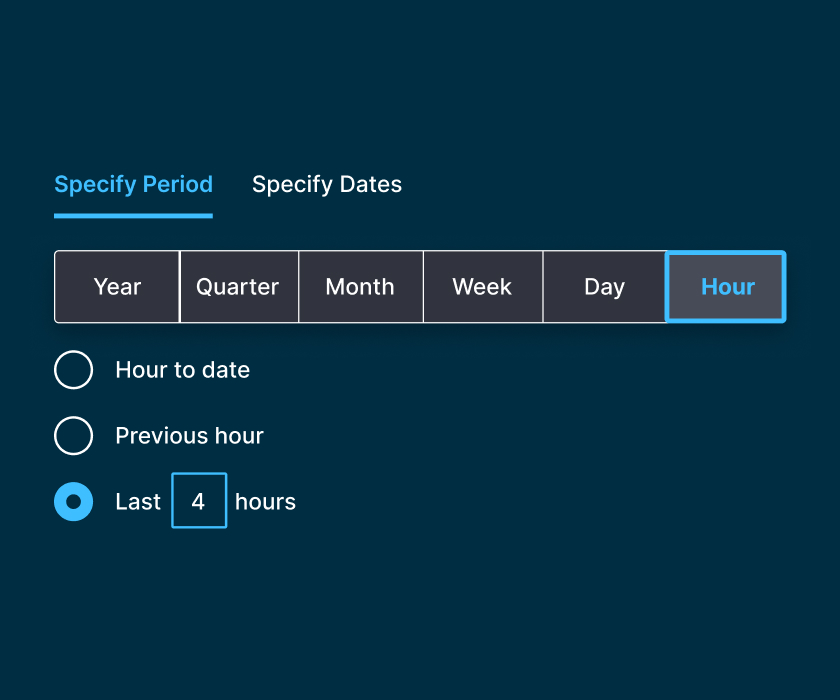
Task: Click the blue underline beneath Specify Period
Action: pyautogui.click(x=133, y=215)
